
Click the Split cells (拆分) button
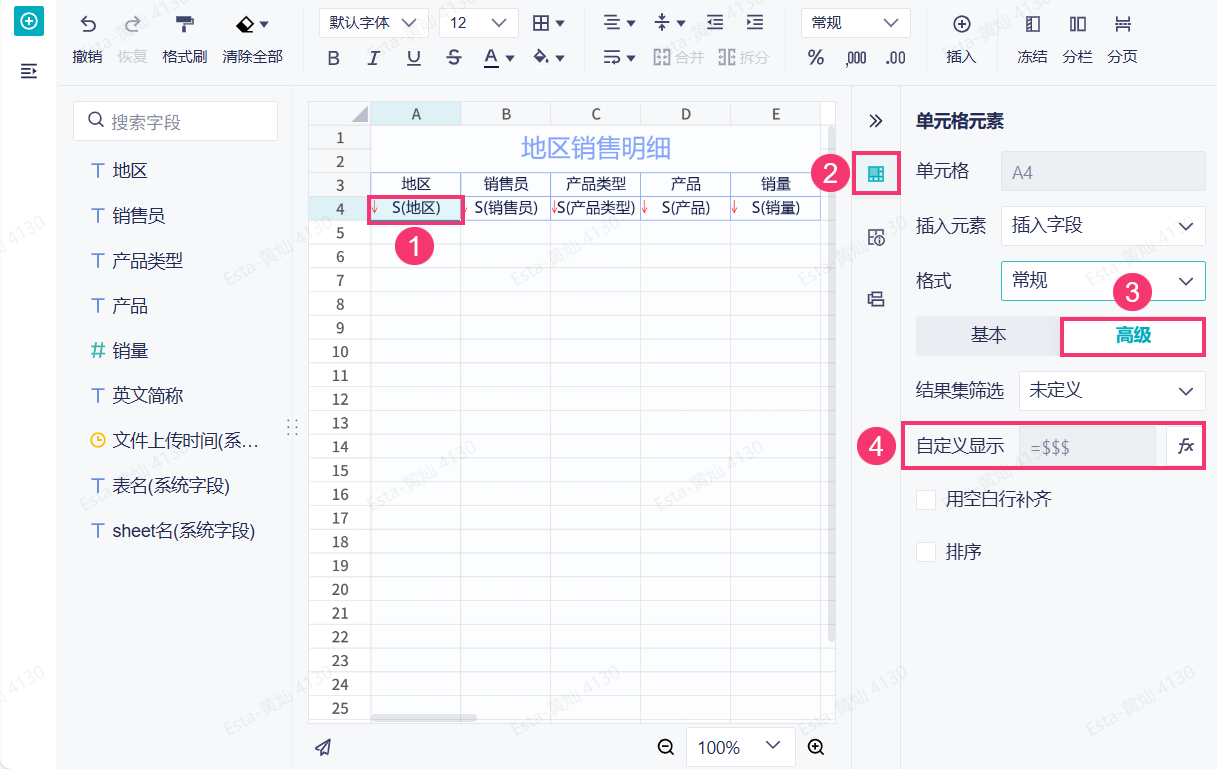tap(743, 58)
